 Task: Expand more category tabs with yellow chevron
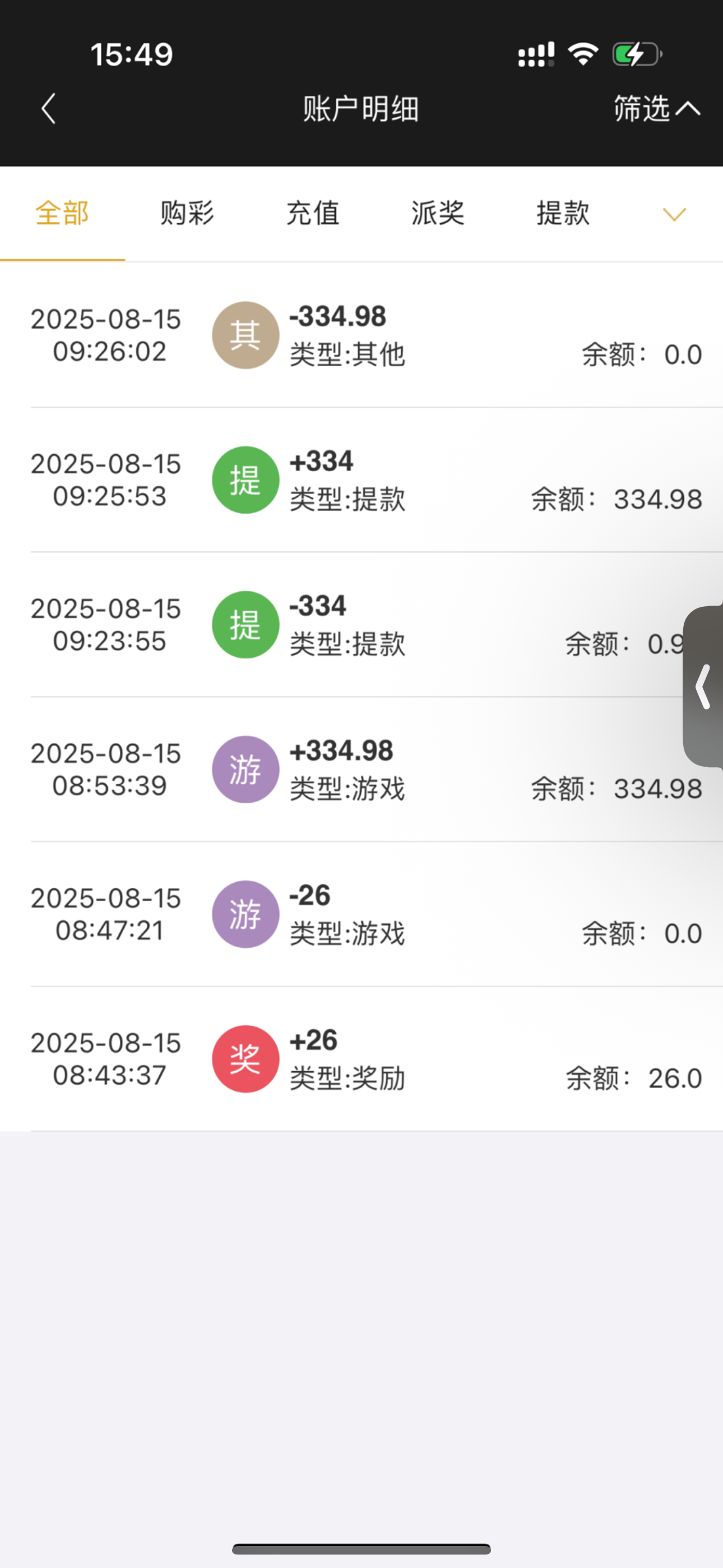point(674,214)
